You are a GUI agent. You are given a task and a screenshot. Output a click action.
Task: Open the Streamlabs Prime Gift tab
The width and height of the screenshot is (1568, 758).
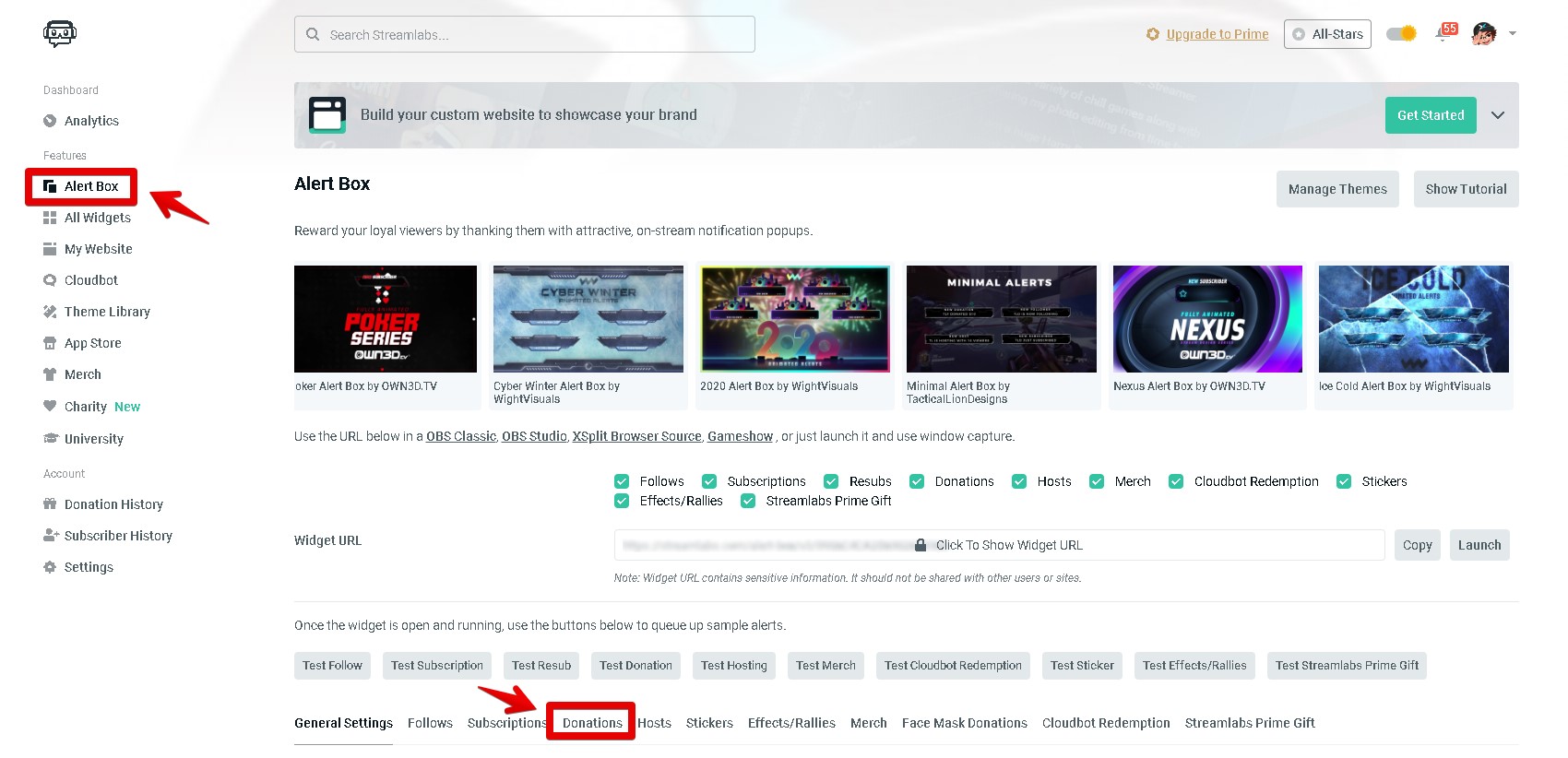tap(1250, 723)
